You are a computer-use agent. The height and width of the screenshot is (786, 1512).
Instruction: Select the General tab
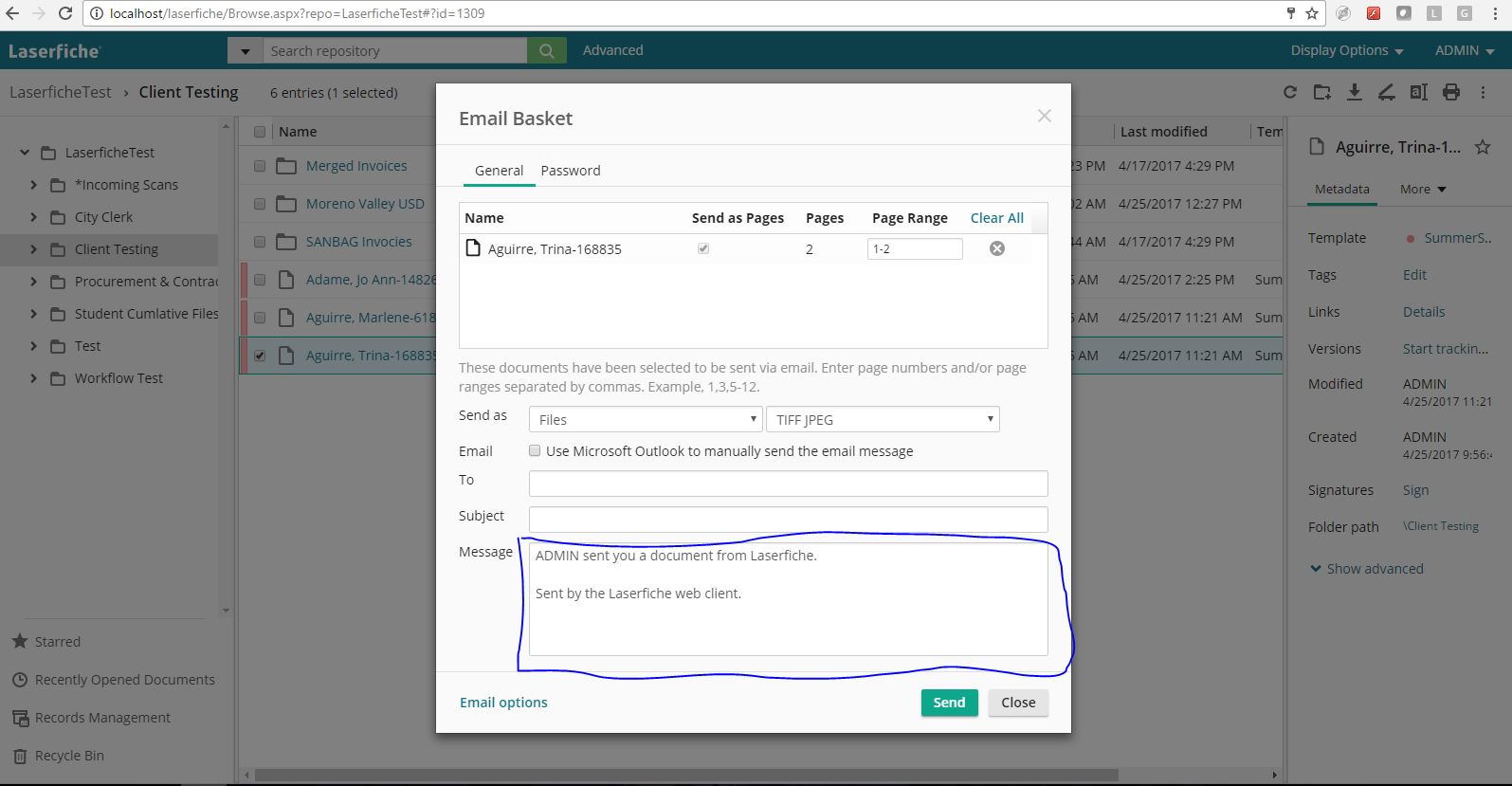click(499, 171)
